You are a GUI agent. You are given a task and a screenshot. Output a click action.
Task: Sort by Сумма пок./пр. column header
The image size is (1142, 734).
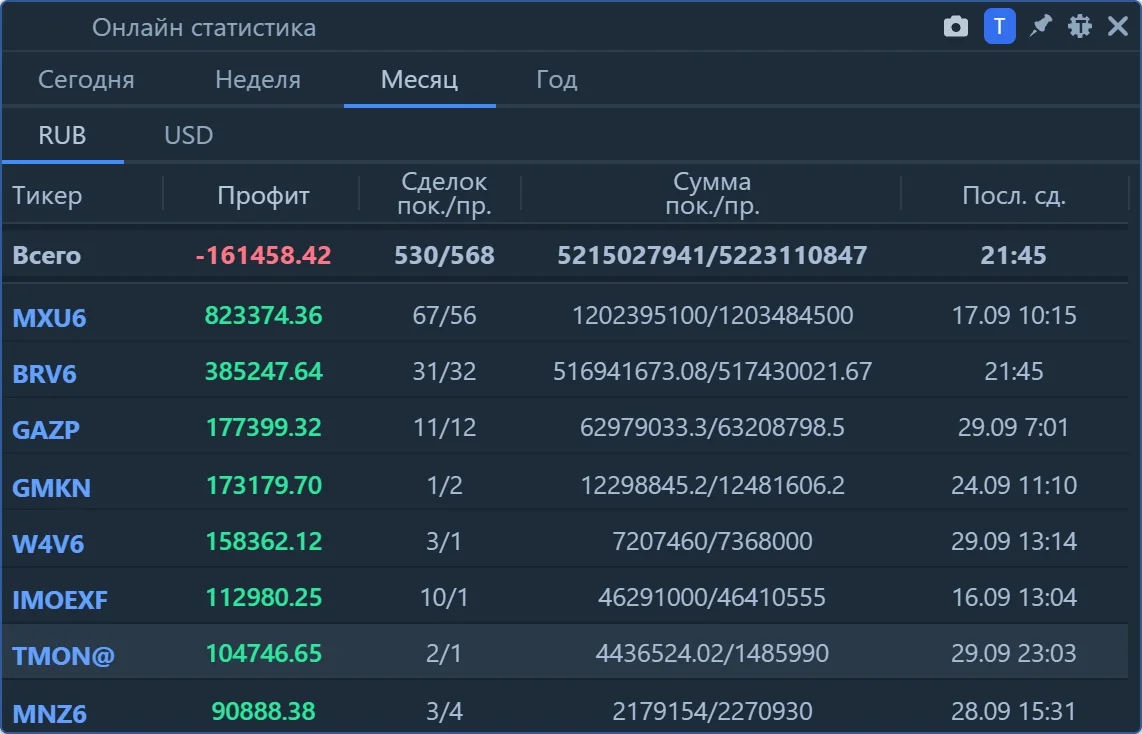(712, 194)
